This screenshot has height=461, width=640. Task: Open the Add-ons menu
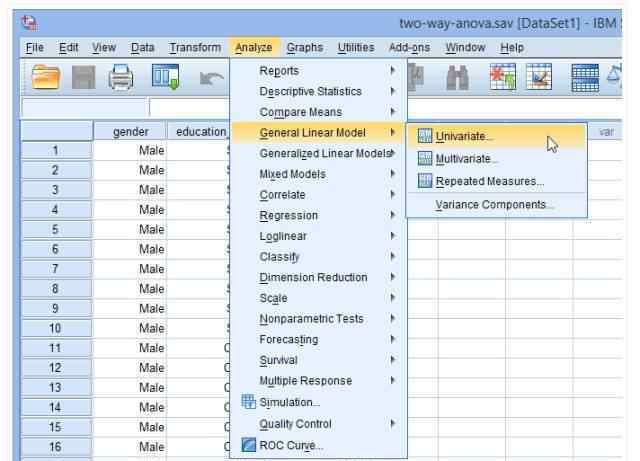409,47
